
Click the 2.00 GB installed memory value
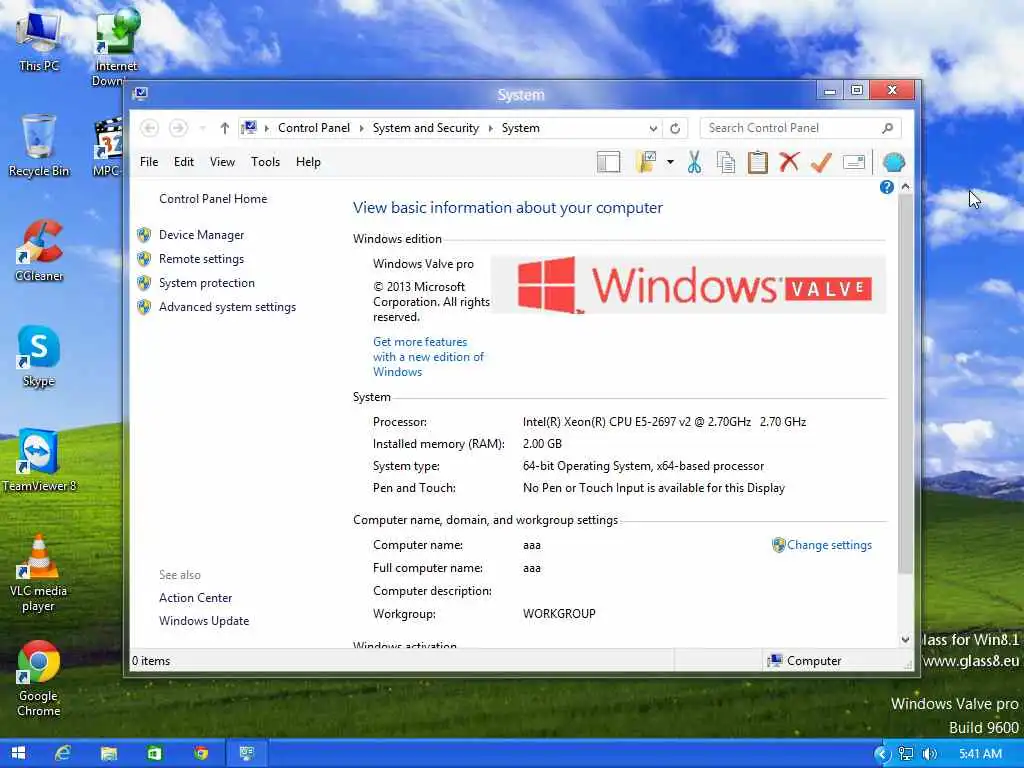coord(542,444)
